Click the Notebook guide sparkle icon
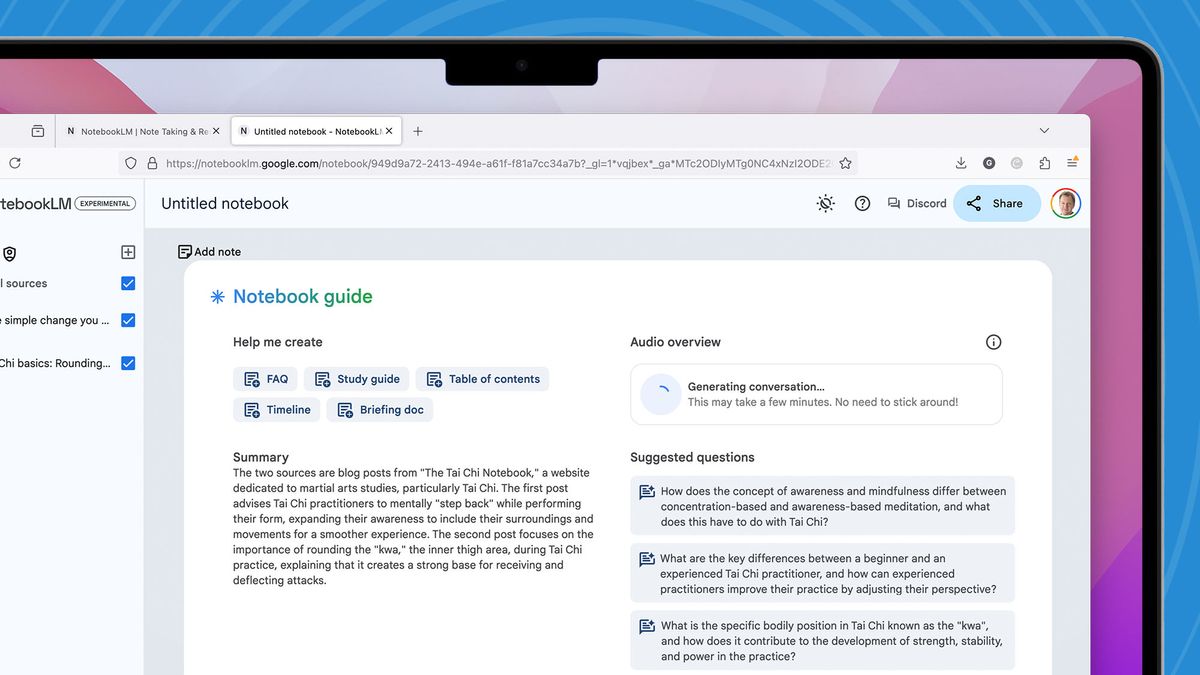 [217, 297]
